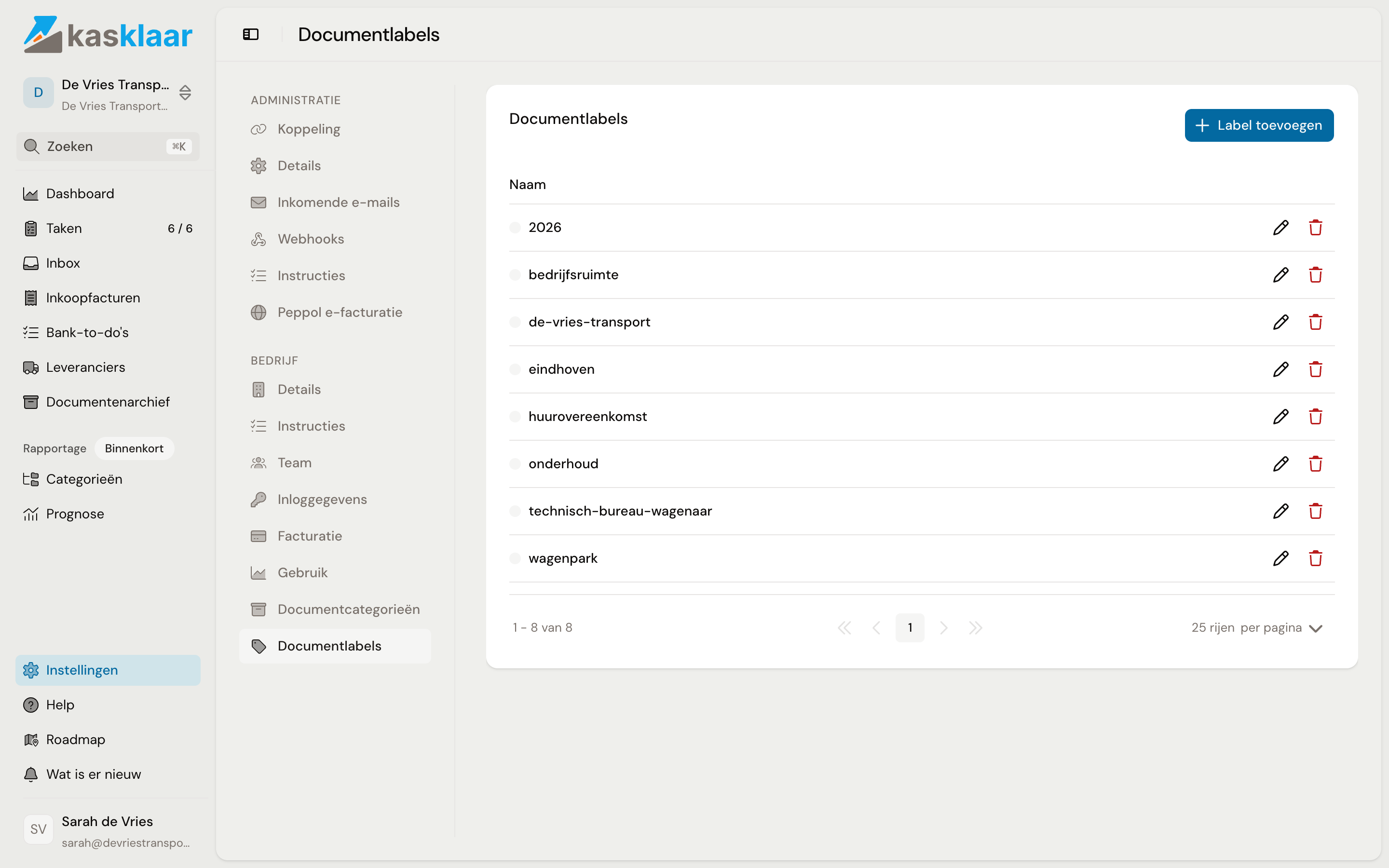Click Label toevoegen button
This screenshot has width=1389, height=868.
1259,125
